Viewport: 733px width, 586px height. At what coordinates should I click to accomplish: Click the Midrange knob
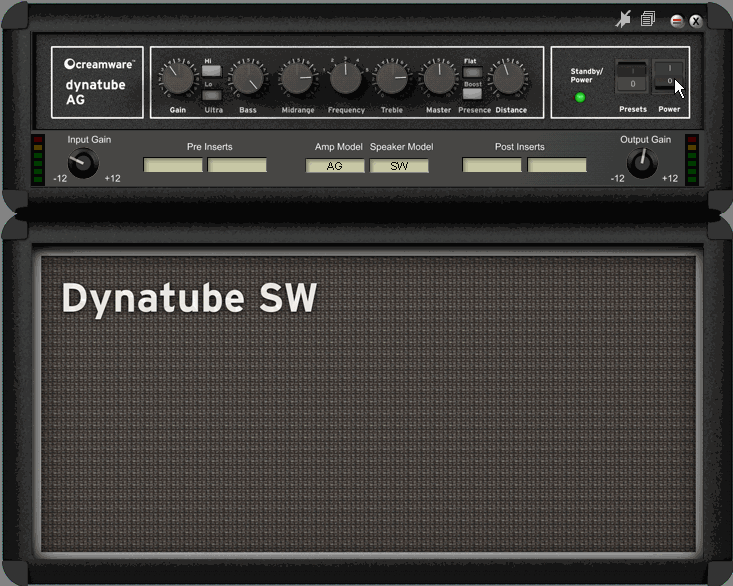click(x=297, y=78)
